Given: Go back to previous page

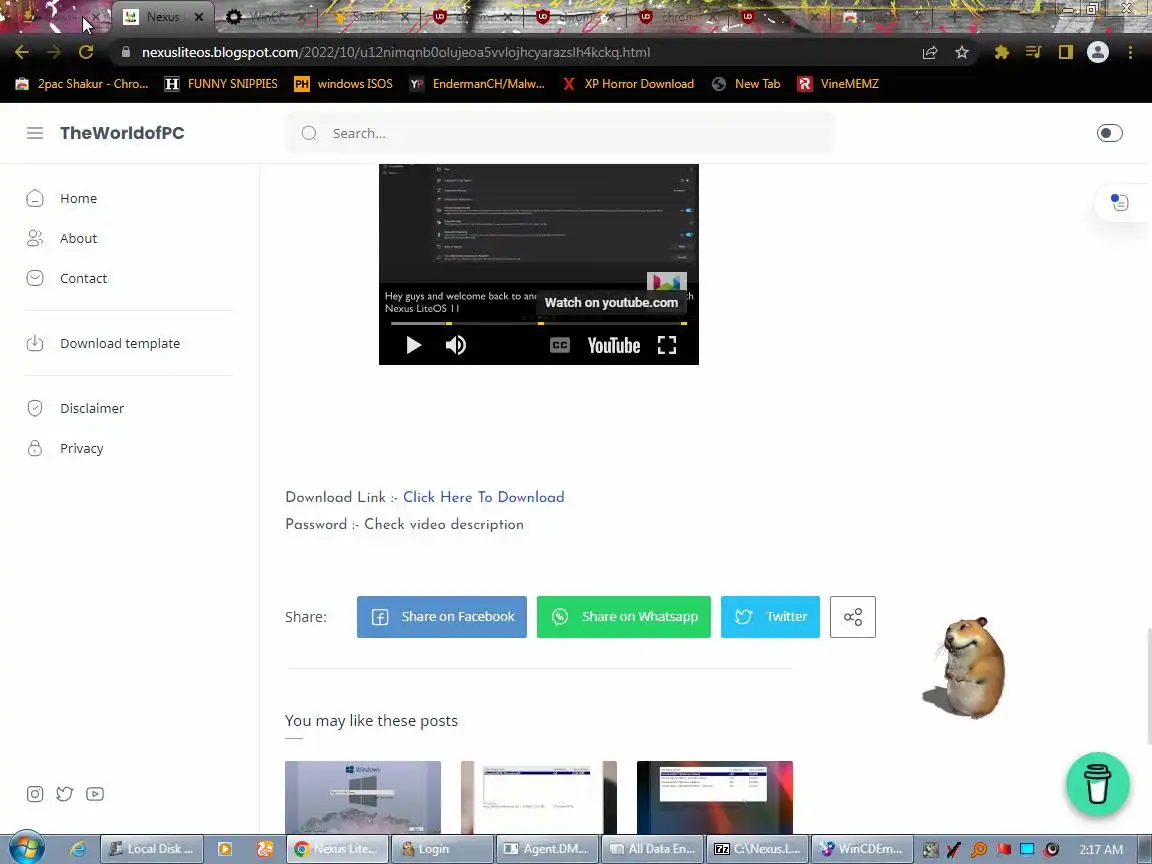Looking at the screenshot, I should tap(22, 52).
